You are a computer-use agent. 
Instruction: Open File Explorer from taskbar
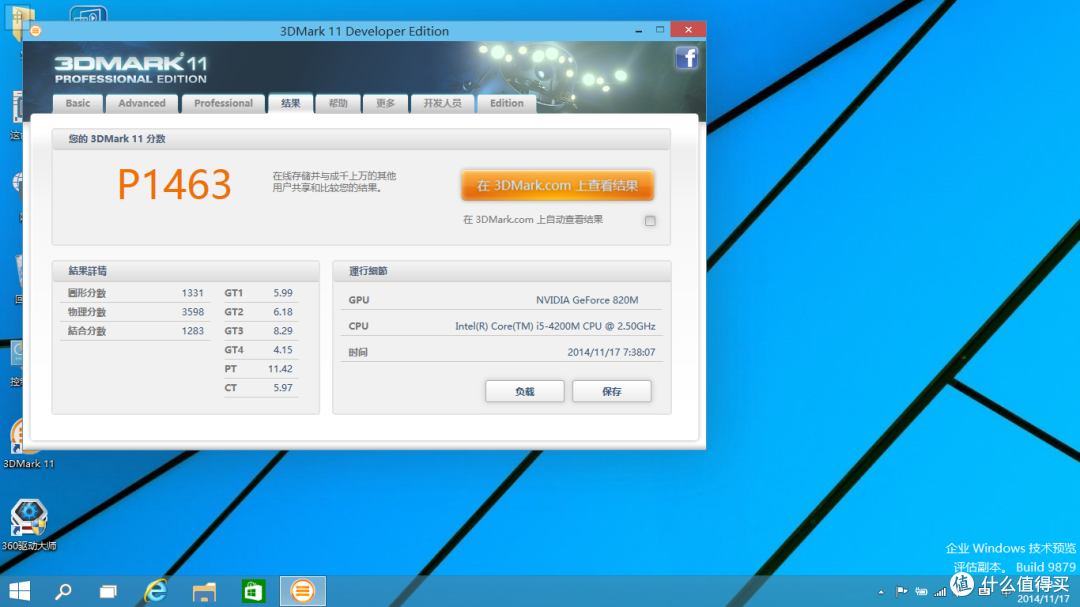204,591
